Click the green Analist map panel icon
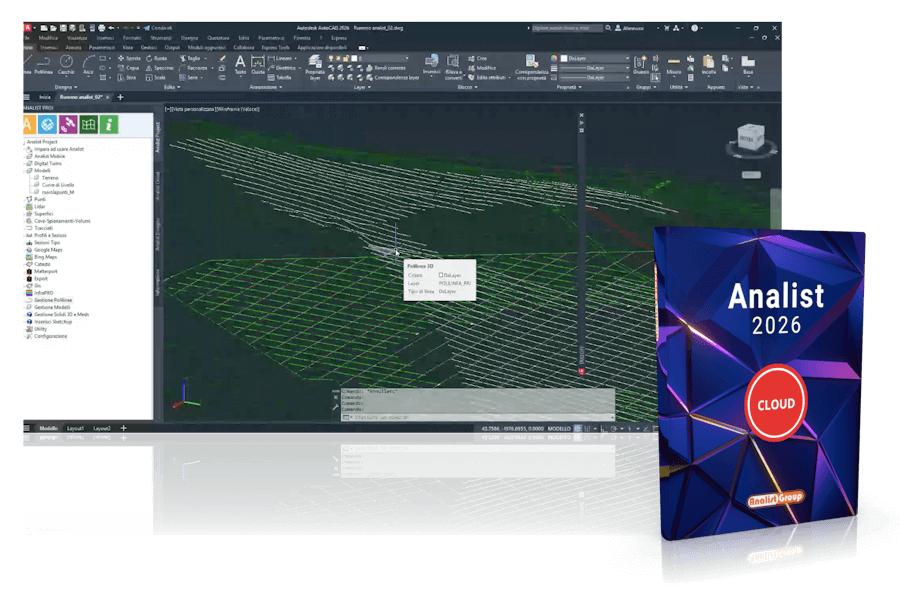 pyautogui.click(x=89, y=124)
